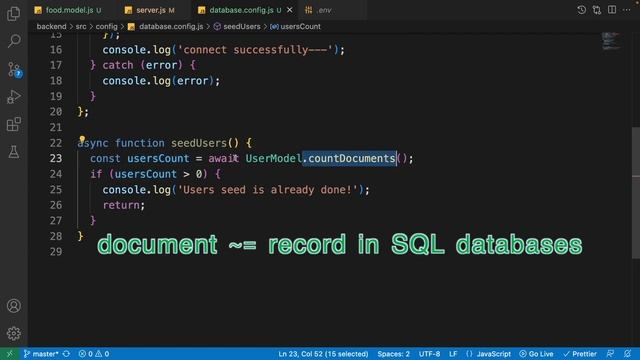Click the minimap preview
The height and width of the screenshot is (360, 640).
(611, 41)
